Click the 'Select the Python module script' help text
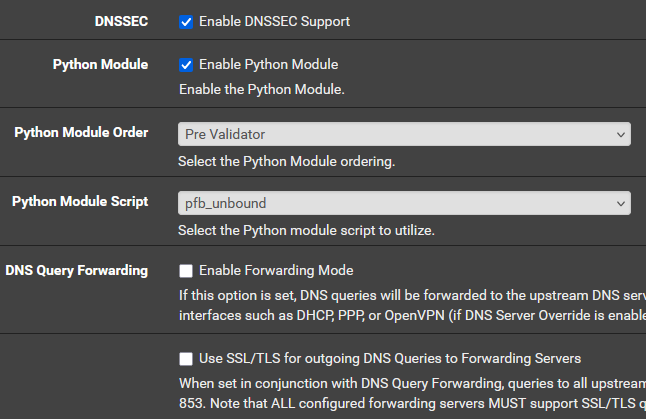This screenshot has width=646, height=419. point(306,230)
